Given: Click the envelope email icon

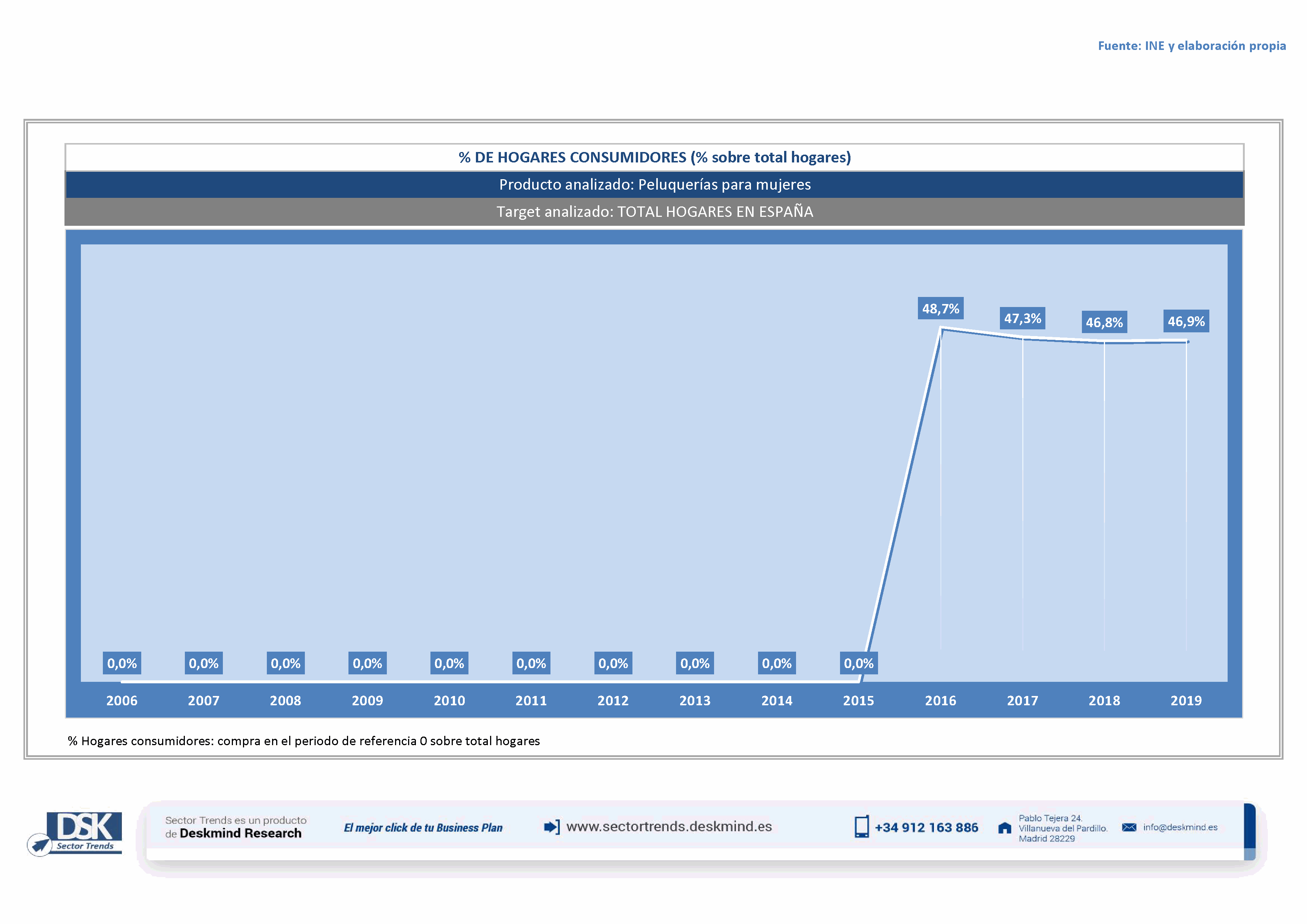Looking at the screenshot, I should (x=1129, y=827).
